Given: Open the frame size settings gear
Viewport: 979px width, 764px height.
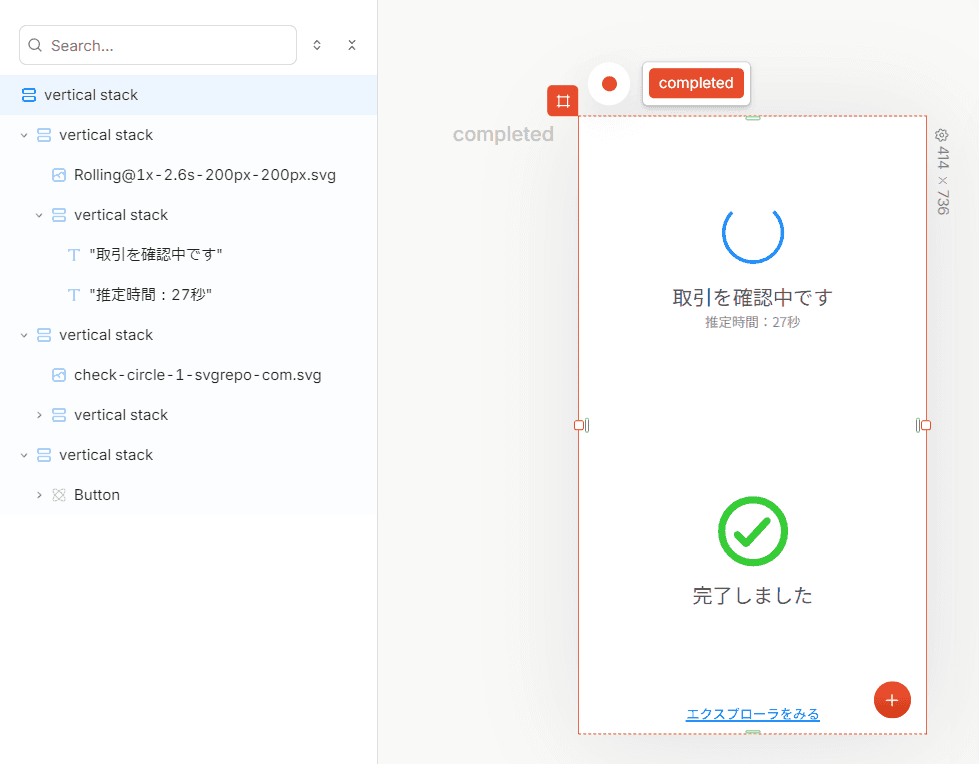Looking at the screenshot, I should pos(942,135).
